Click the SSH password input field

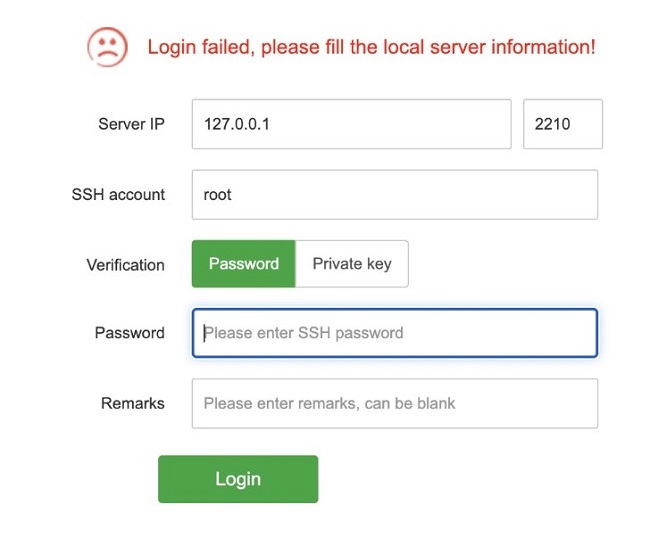394,333
